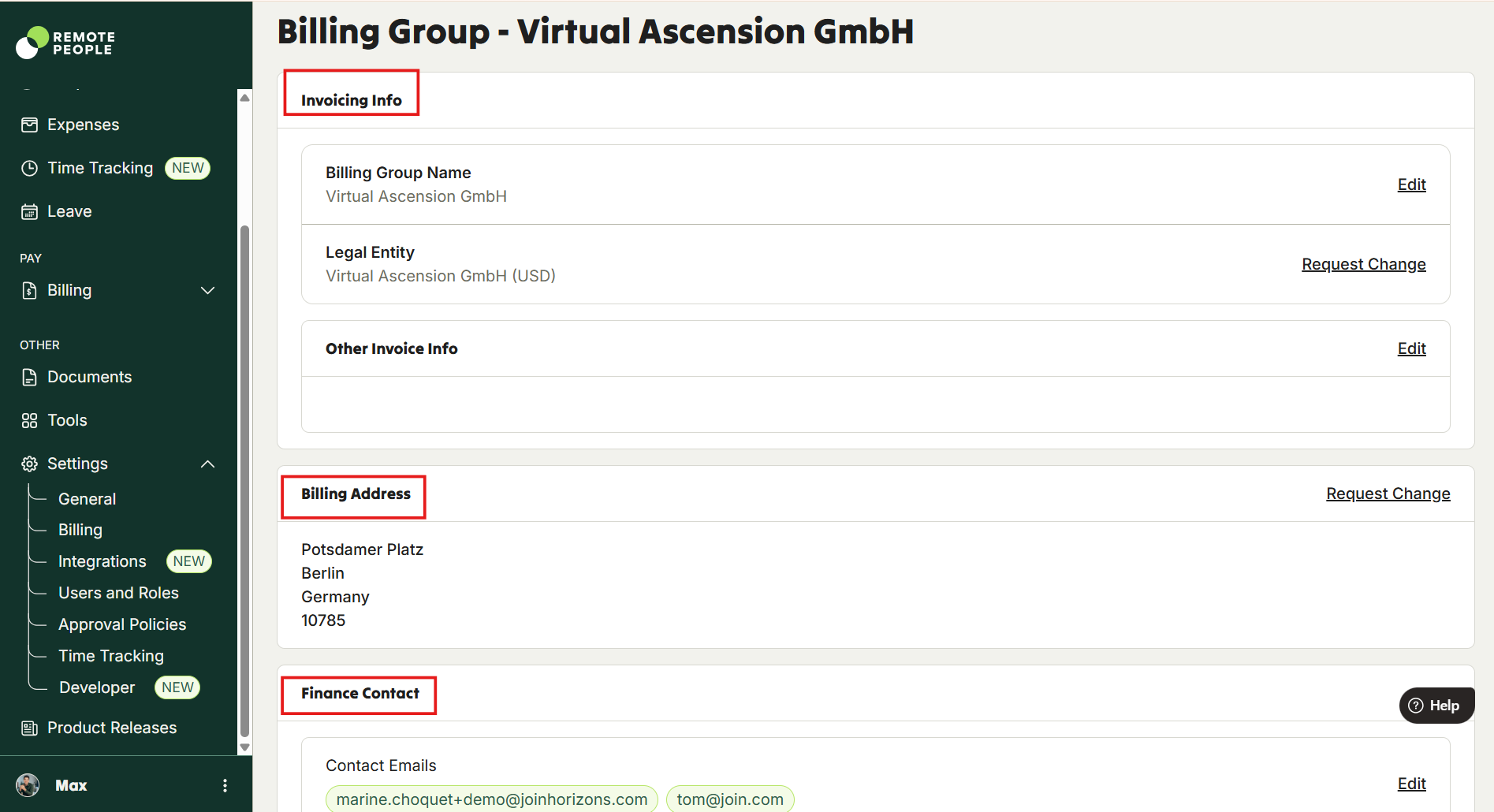Image resolution: width=1494 pixels, height=812 pixels.
Task: Click the Help question mark button
Action: point(1436,706)
